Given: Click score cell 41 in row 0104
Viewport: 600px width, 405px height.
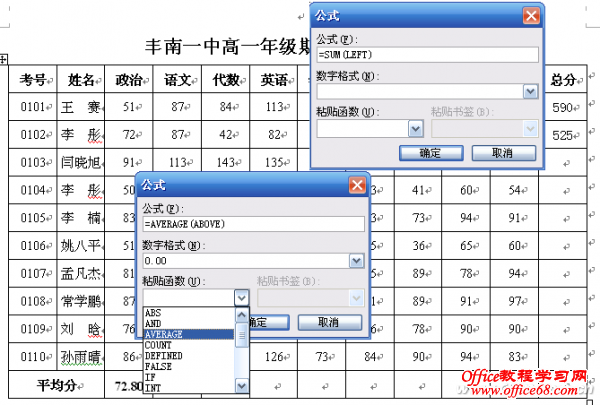Looking at the screenshot, I should point(418,190).
